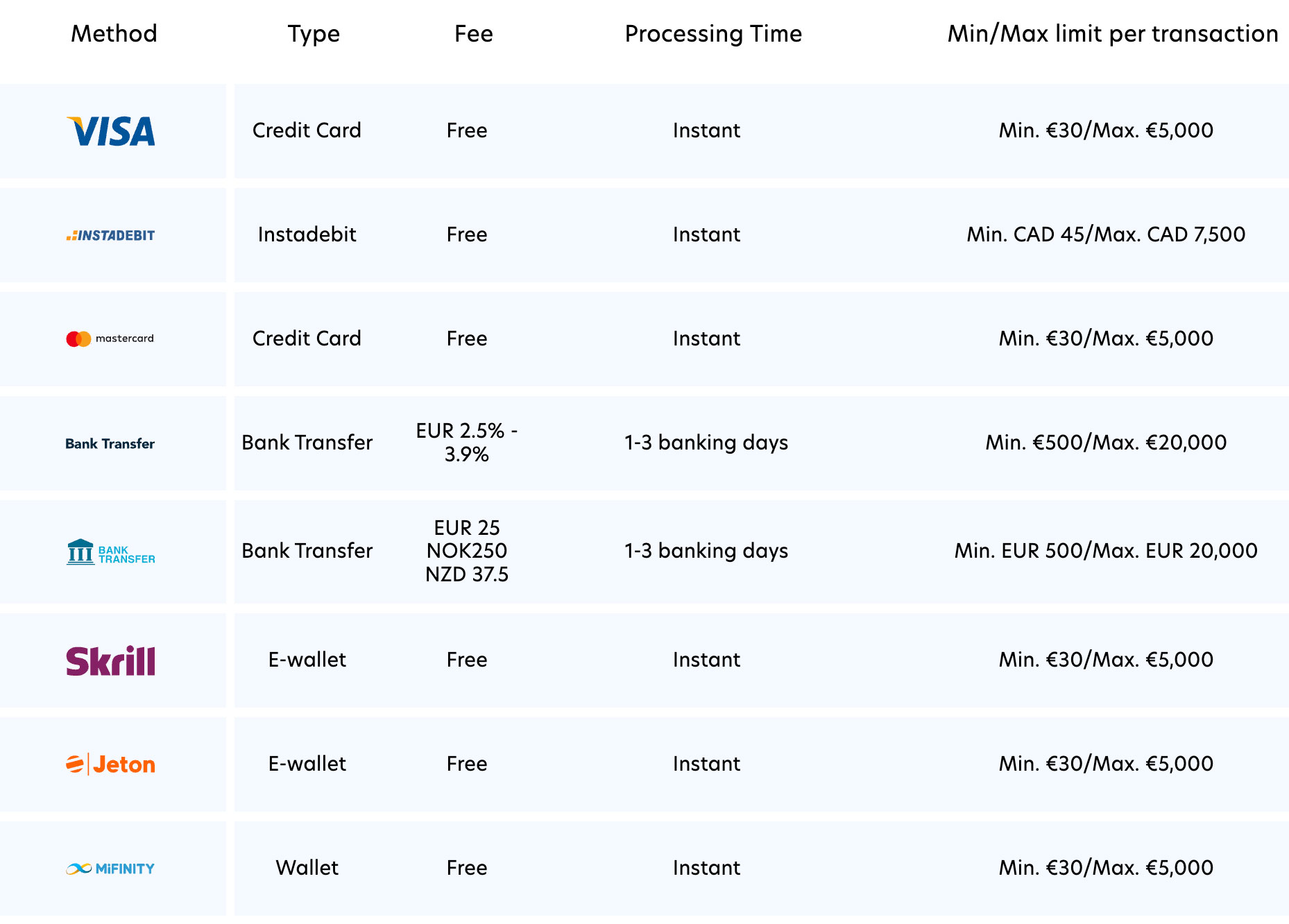The width and height of the screenshot is (1289, 924).
Task: Click '1-3 banking days' in EUR 25 row
Action: click(706, 551)
